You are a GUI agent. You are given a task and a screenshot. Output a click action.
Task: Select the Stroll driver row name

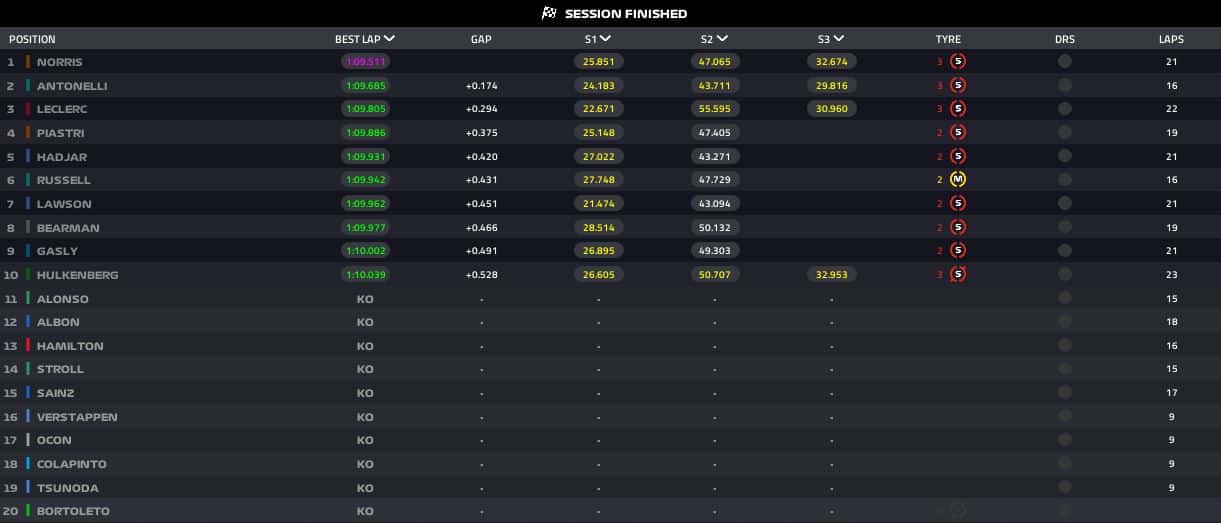coord(60,369)
